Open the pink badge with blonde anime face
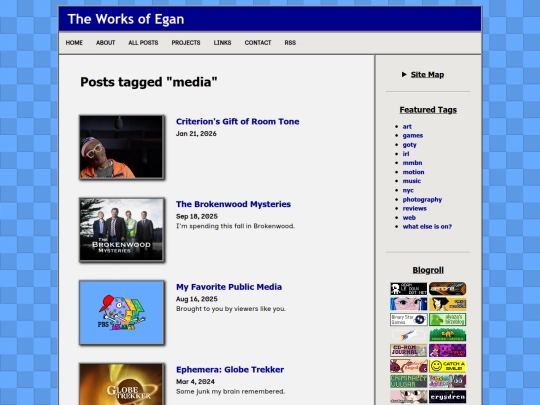 pyautogui.click(x=408, y=397)
